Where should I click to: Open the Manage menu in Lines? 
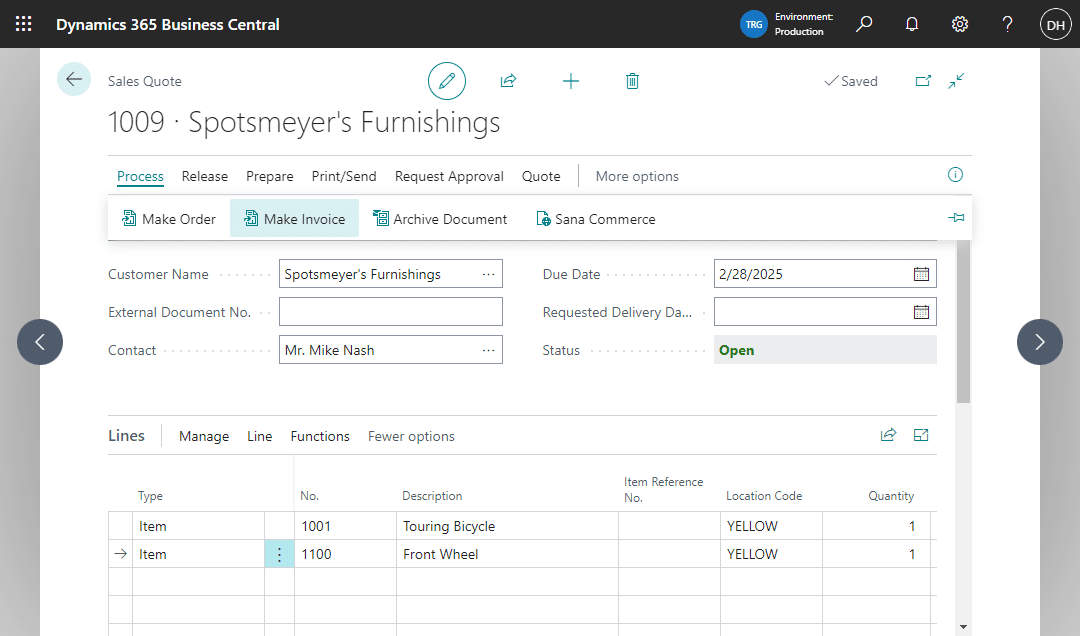tap(204, 436)
